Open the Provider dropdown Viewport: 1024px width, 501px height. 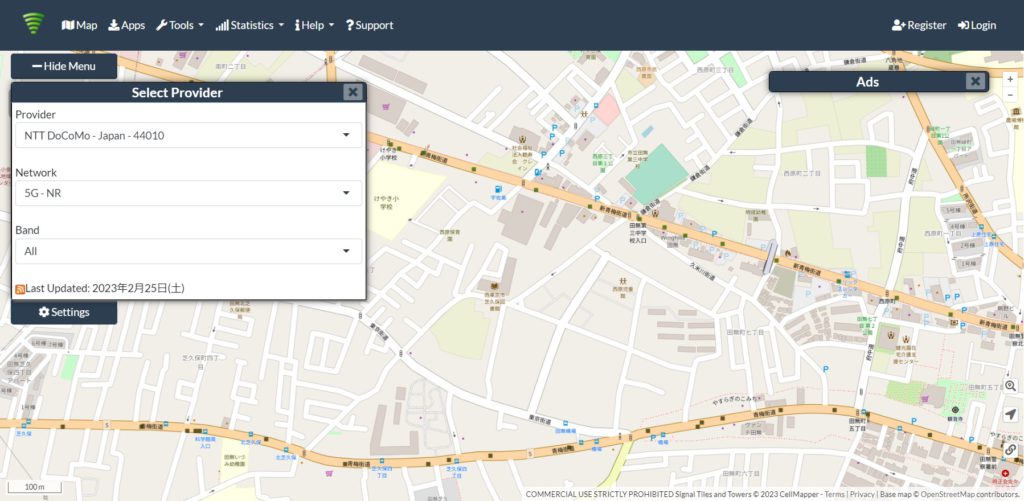point(188,135)
